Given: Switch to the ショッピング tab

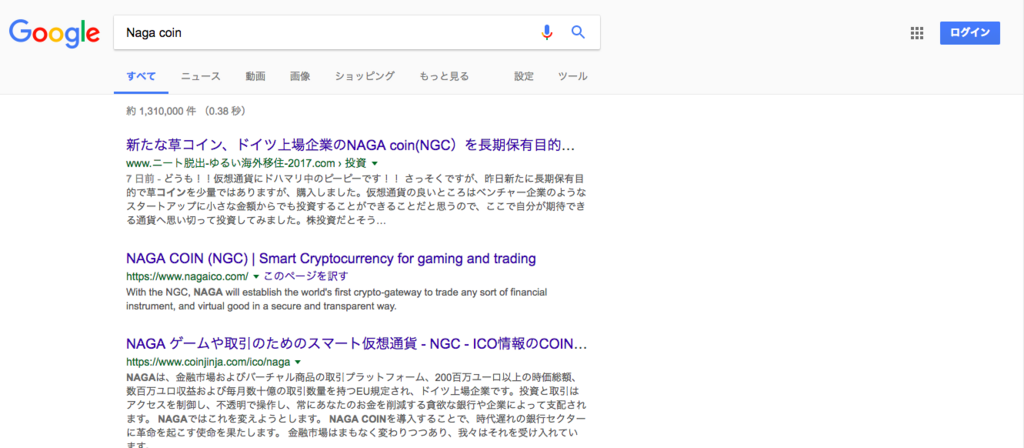Looking at the screenshot, I should 364,76.
